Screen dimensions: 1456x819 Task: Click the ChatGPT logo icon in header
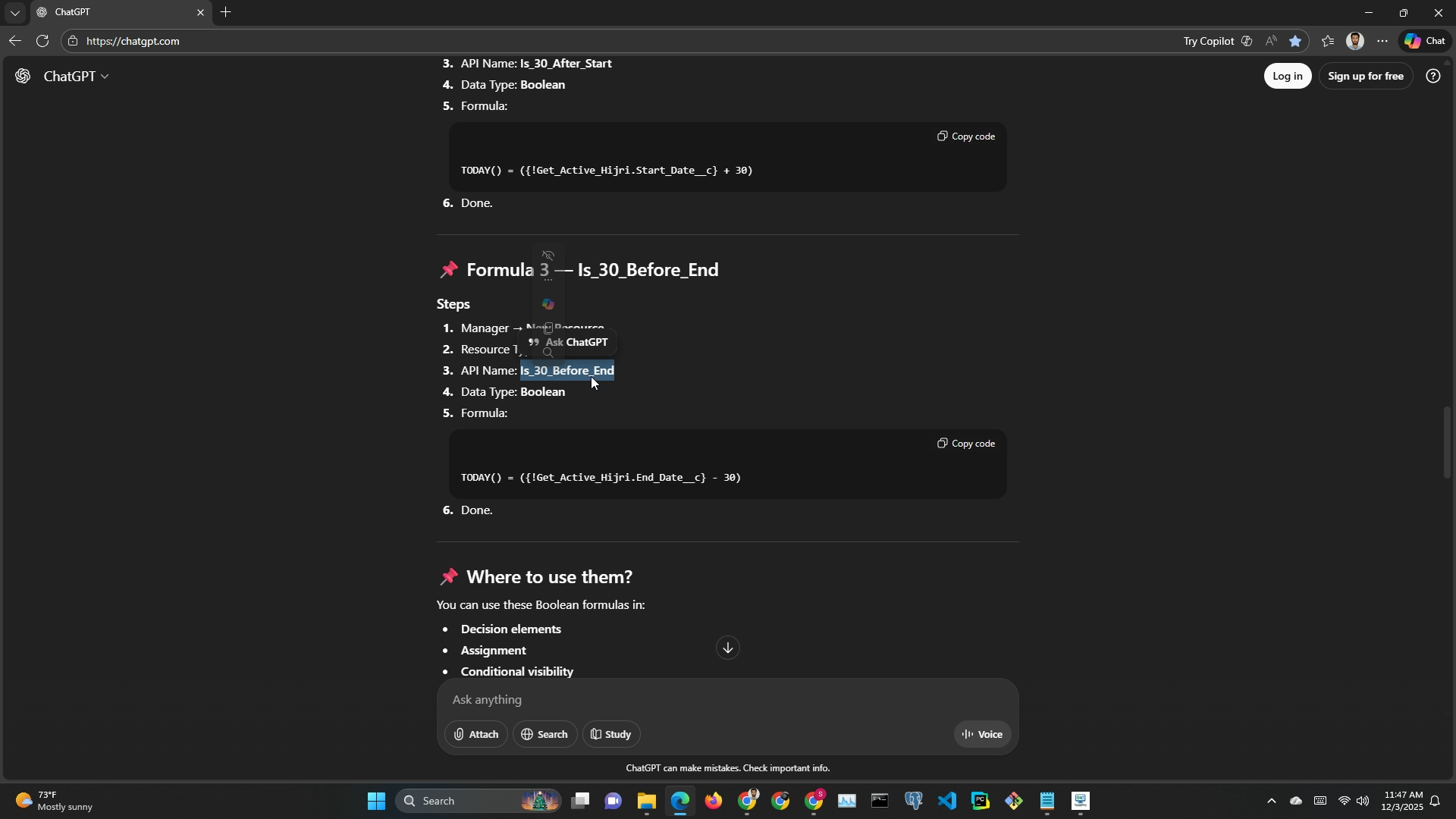[x=23, y=77]
